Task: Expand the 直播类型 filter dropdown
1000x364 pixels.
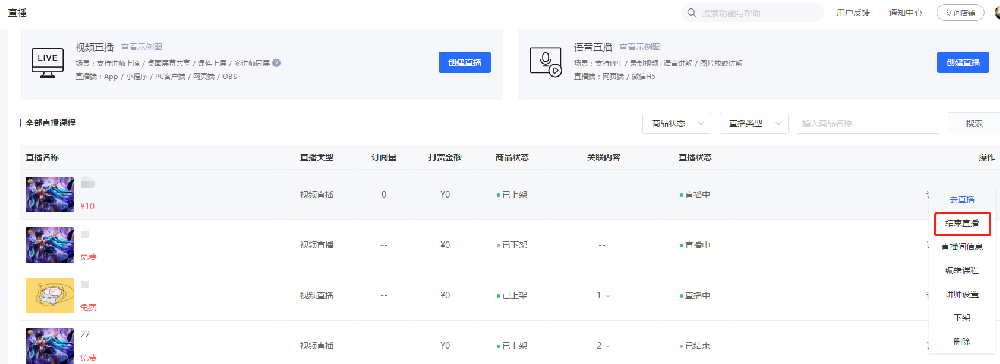Action: tap(754, 124)
